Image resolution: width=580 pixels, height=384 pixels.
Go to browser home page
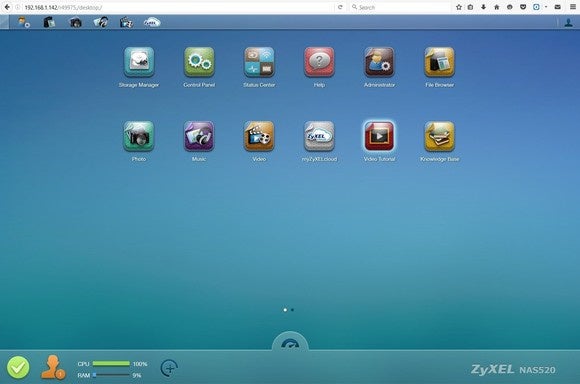[x=497, y=7]
